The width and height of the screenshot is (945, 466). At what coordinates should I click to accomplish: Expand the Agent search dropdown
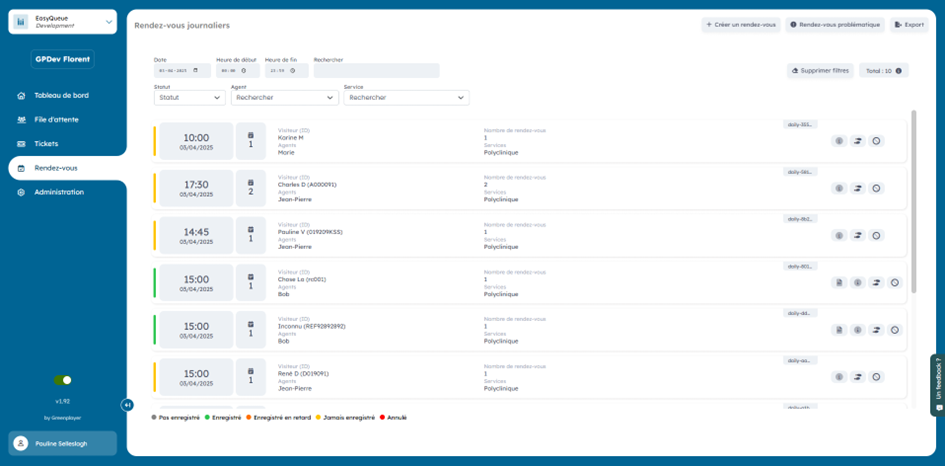284,98
